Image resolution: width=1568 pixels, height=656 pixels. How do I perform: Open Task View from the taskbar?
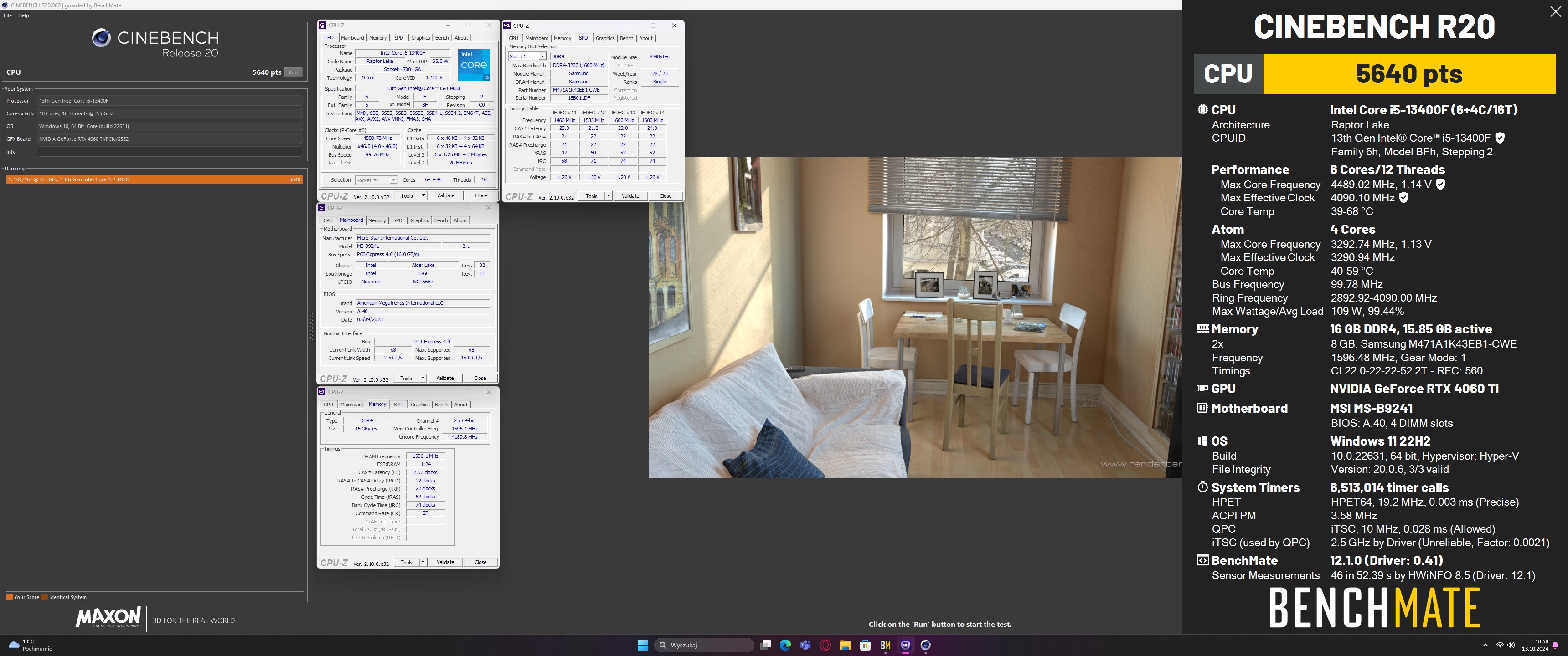coord(766,645)
